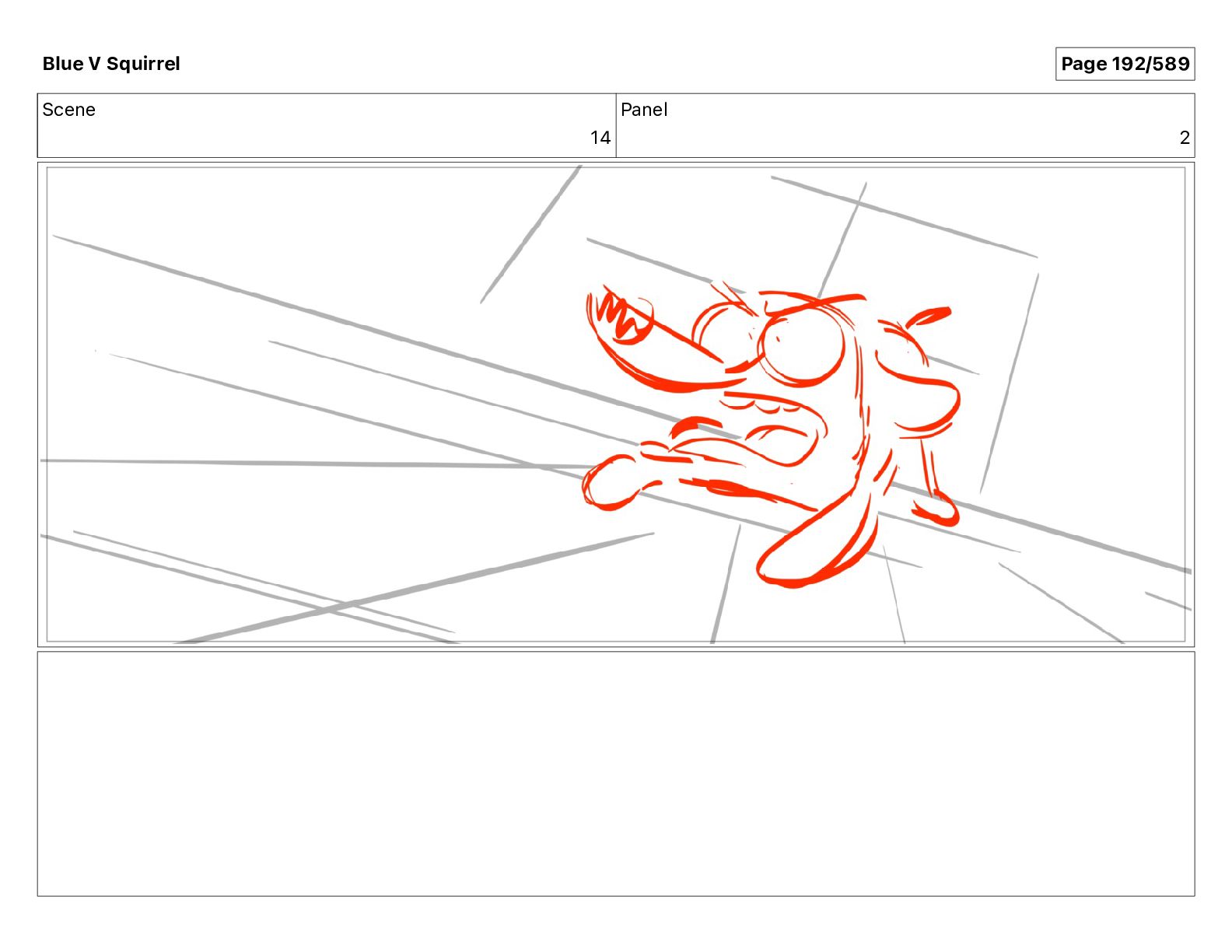The width and height of the screenshot is (1232, 952).
Task: Click inside the empty notes box
Action: click(x=616, y=774)
